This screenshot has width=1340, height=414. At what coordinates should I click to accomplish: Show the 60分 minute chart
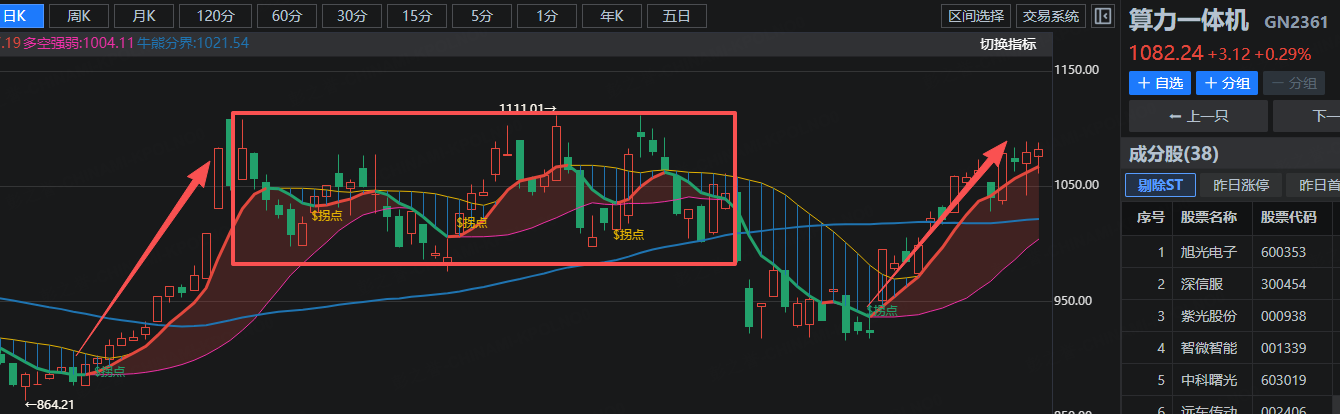click(x=287, y=16)
